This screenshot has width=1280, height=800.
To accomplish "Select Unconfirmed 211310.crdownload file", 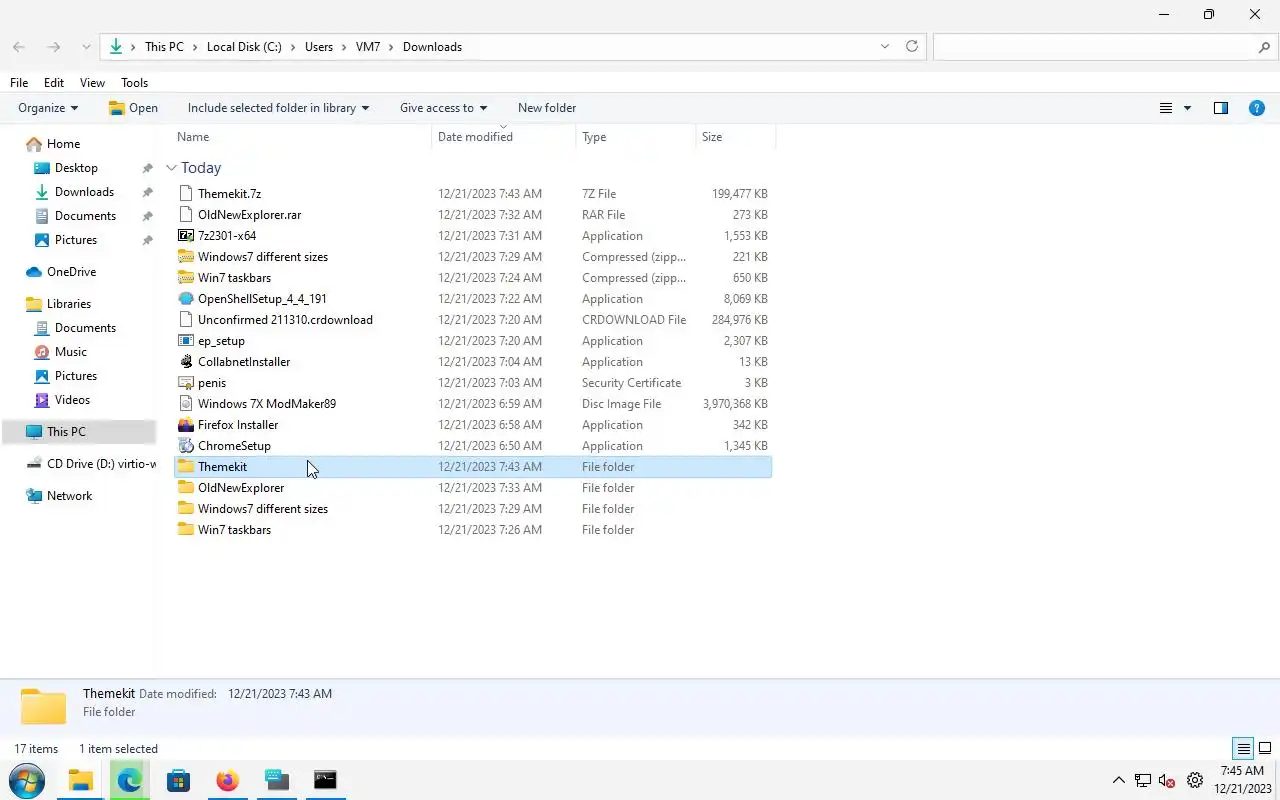I will pyautogui.click(x=285, y=320).
